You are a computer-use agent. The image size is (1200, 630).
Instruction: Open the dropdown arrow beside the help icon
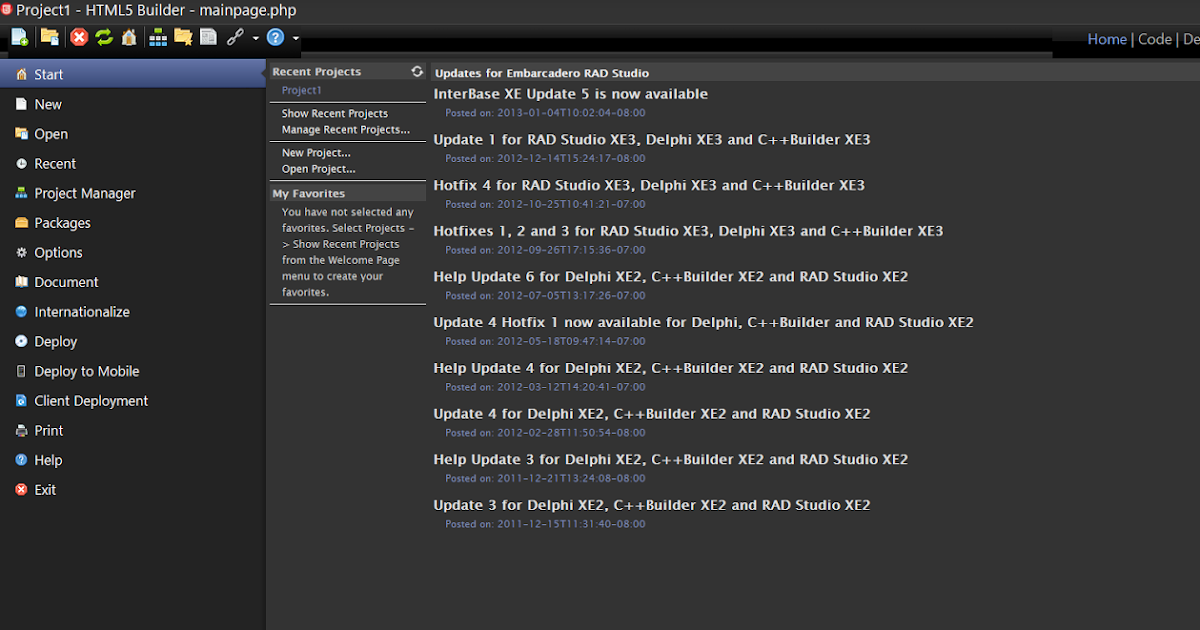(x=296, y=39)
